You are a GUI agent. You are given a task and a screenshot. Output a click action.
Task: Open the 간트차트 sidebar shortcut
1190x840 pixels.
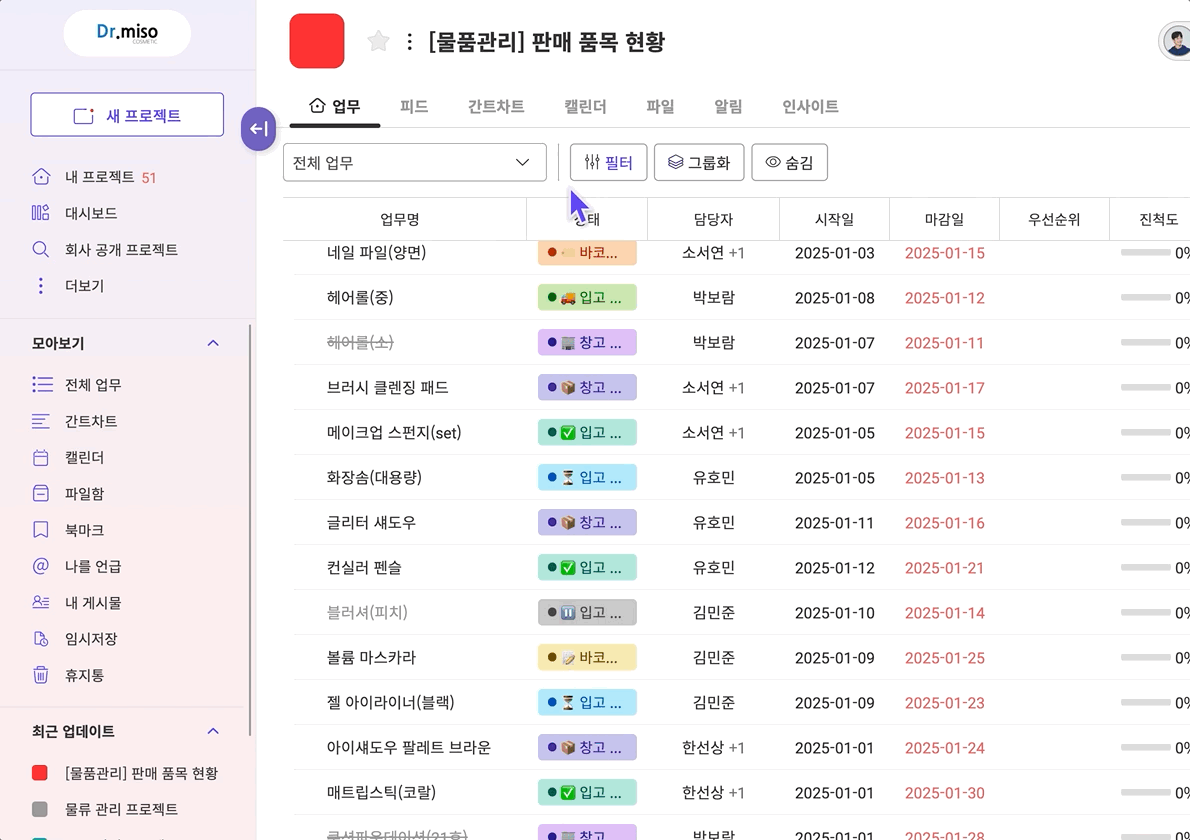[x=91, y=421]
